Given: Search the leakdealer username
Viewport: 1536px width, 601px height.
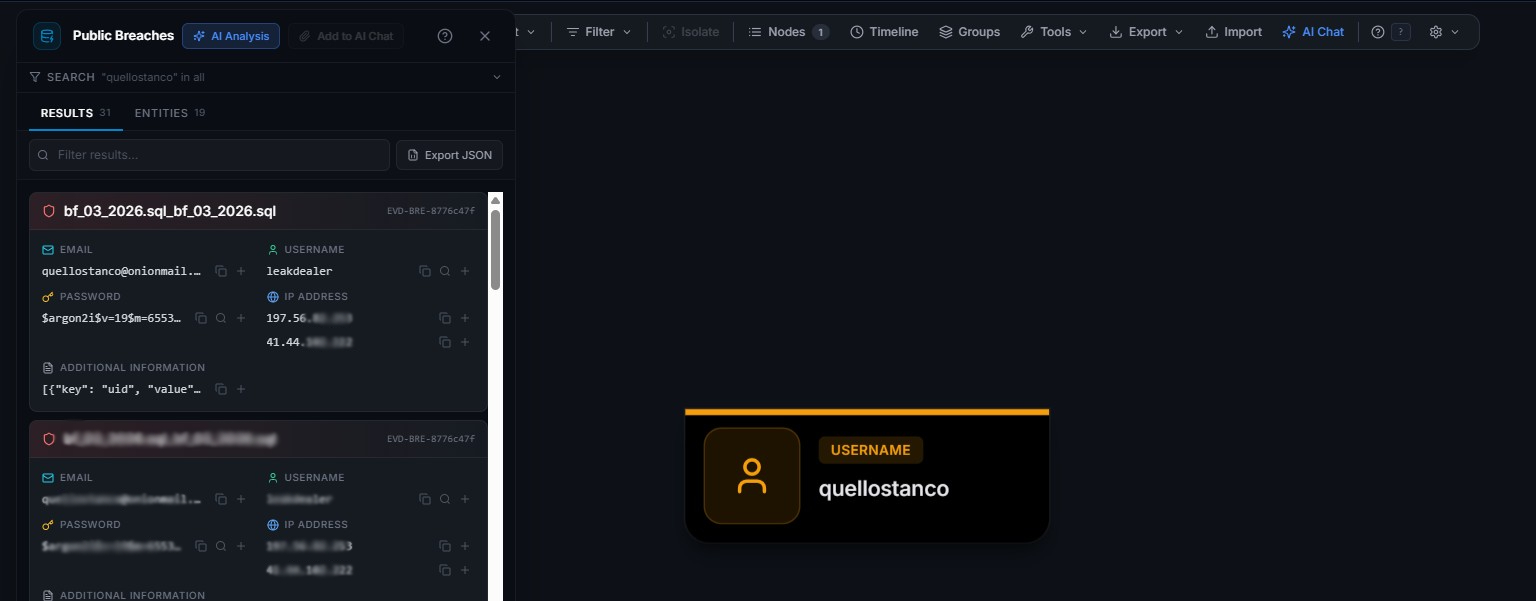Looking at the screenshot, I should click(445, 271).
